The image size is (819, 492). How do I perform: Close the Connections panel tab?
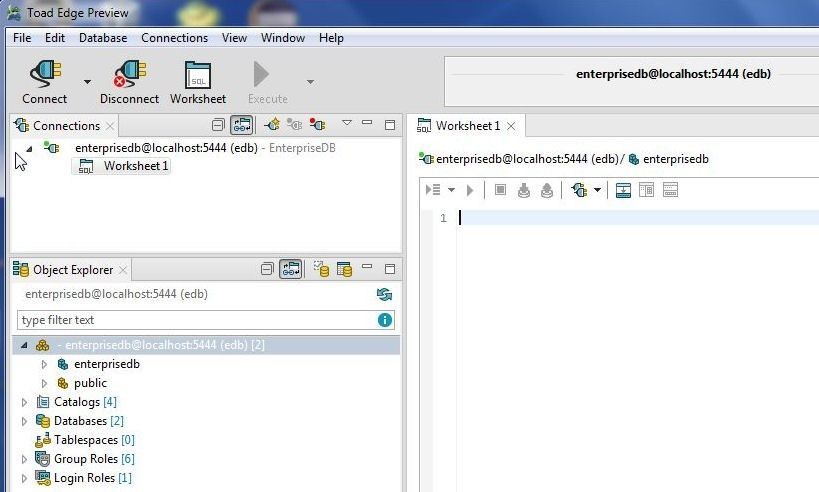(110, 126)
